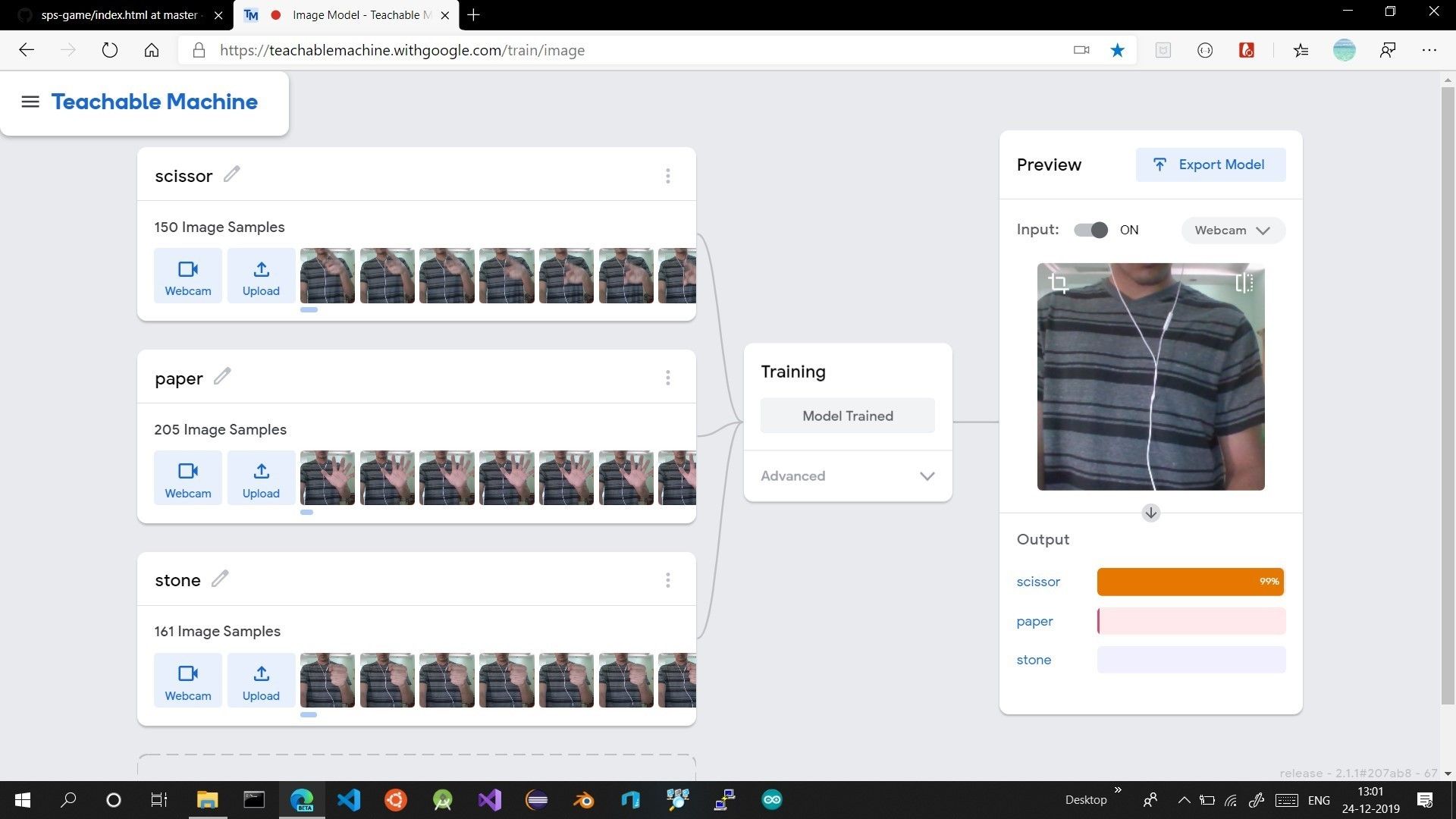Open three-dot options for stone class
This screenshot has height=819, width=1456.
(667, 580)
